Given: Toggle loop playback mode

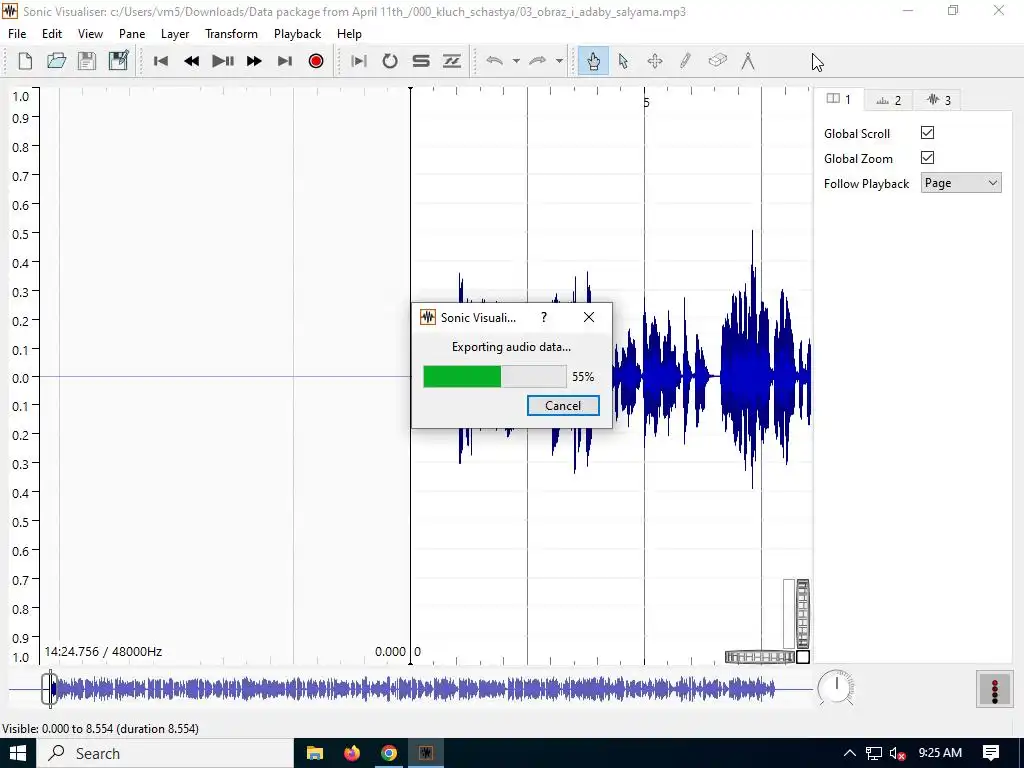Looking at the screenshot, I should point(390,61).
